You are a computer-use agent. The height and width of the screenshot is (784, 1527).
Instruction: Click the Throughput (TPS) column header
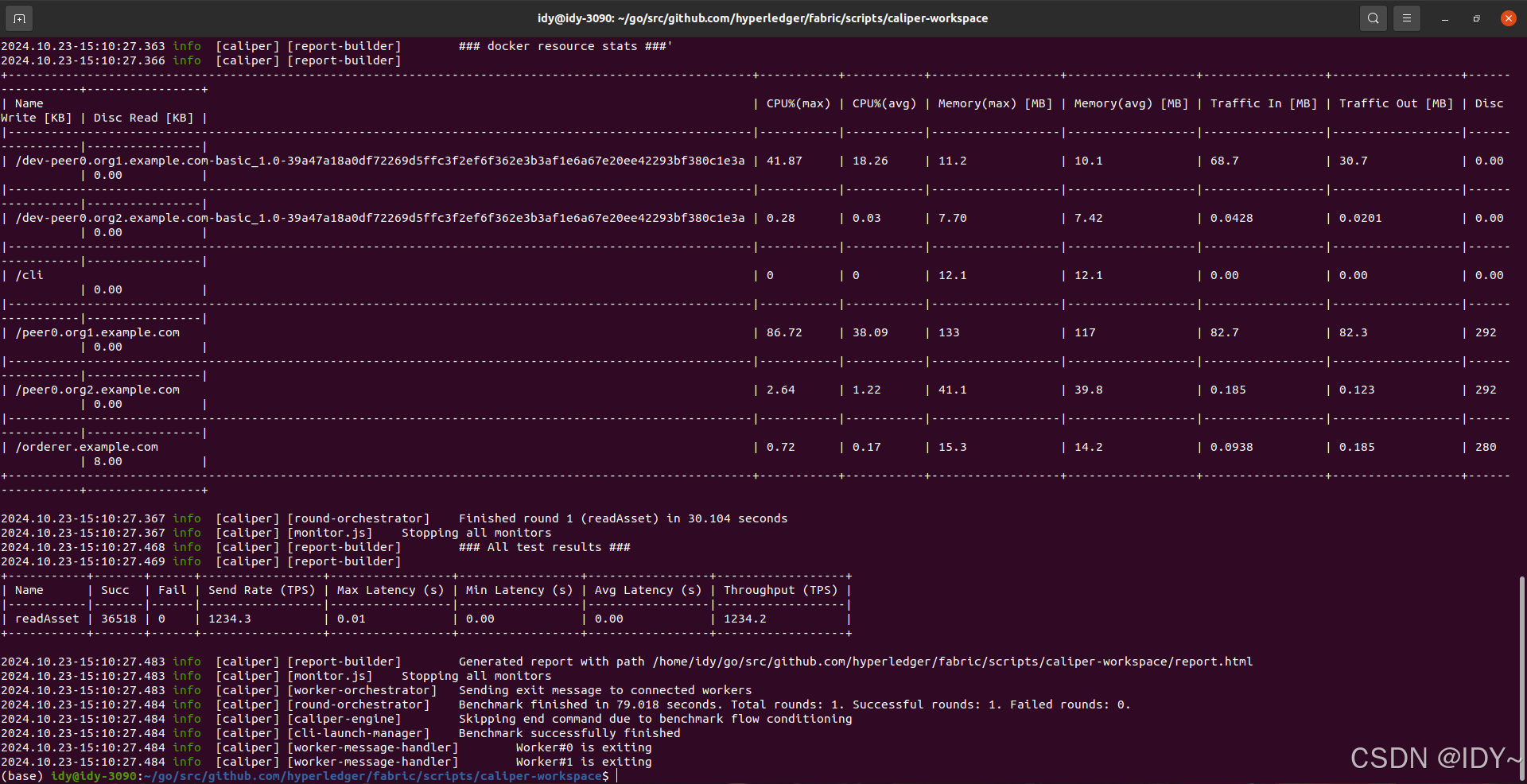(x=780, y=590)
